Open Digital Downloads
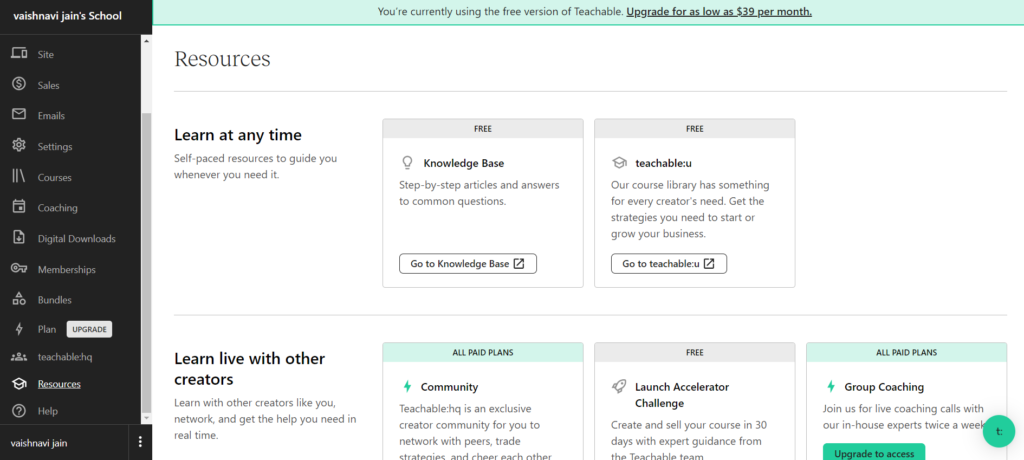Screen dimensions: 1024x460 [x=76, y=238]
